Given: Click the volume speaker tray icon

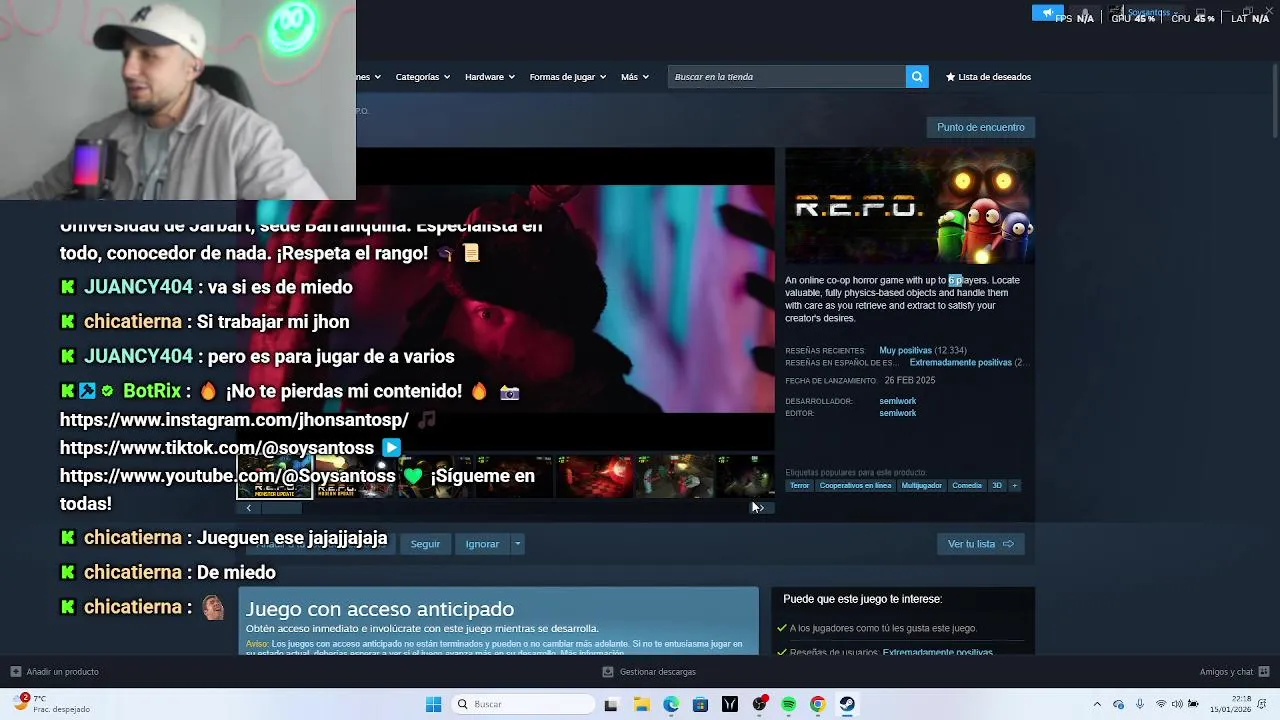Looking at the screenshot, I should [1177, 704].
